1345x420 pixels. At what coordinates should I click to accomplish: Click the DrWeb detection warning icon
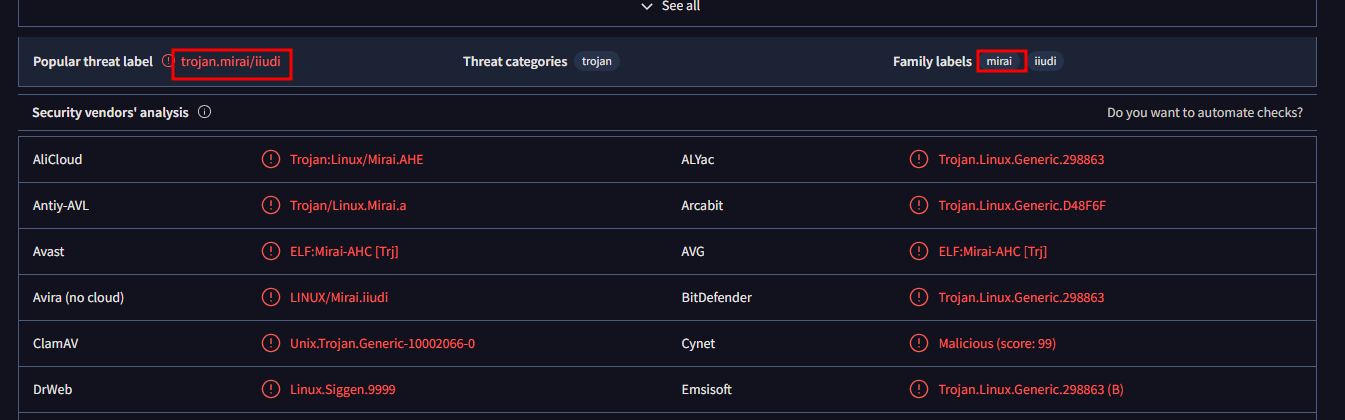pyautogui.click(x=270, y=389)
